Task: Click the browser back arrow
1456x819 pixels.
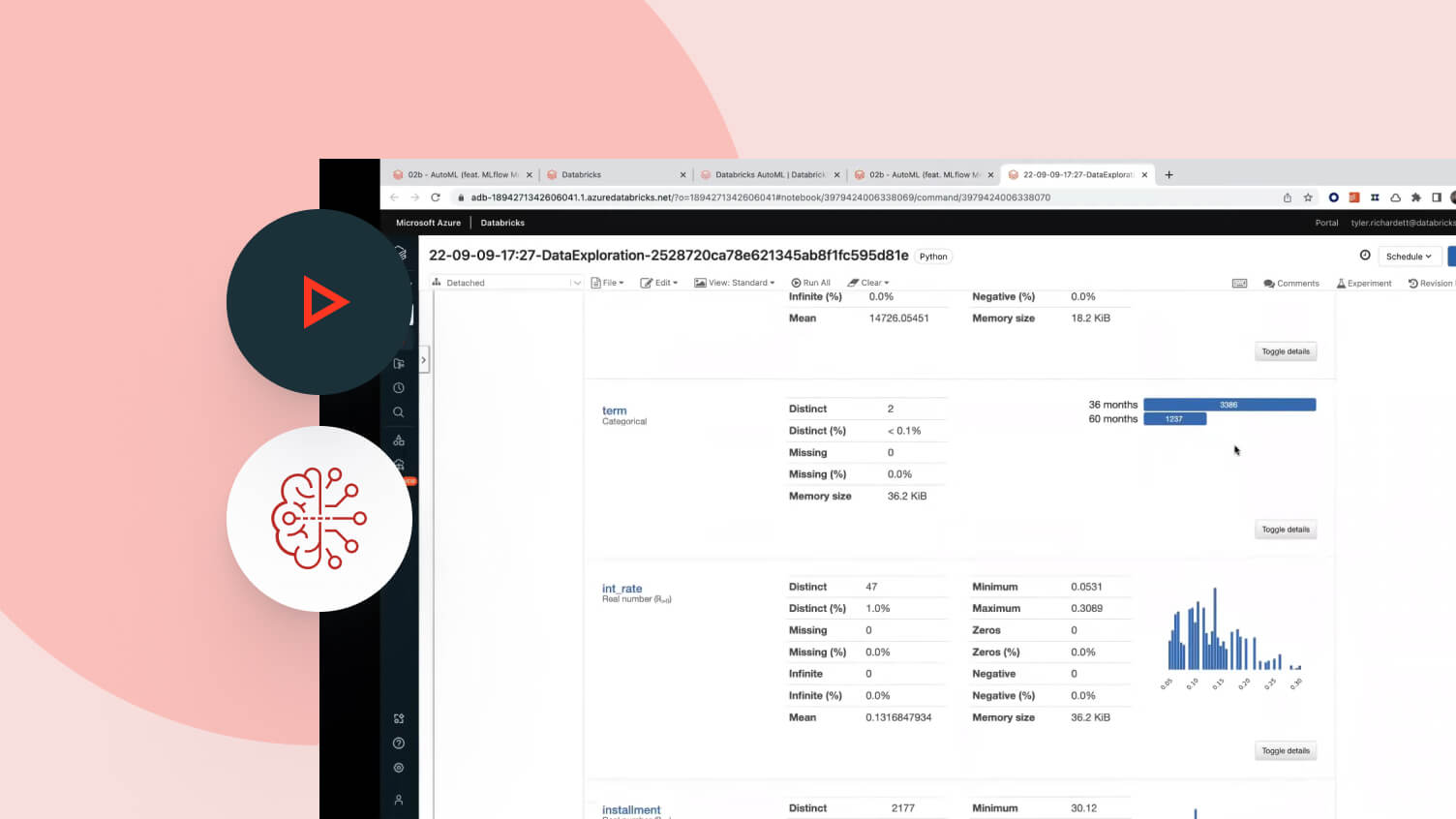Action: (394, 197)
